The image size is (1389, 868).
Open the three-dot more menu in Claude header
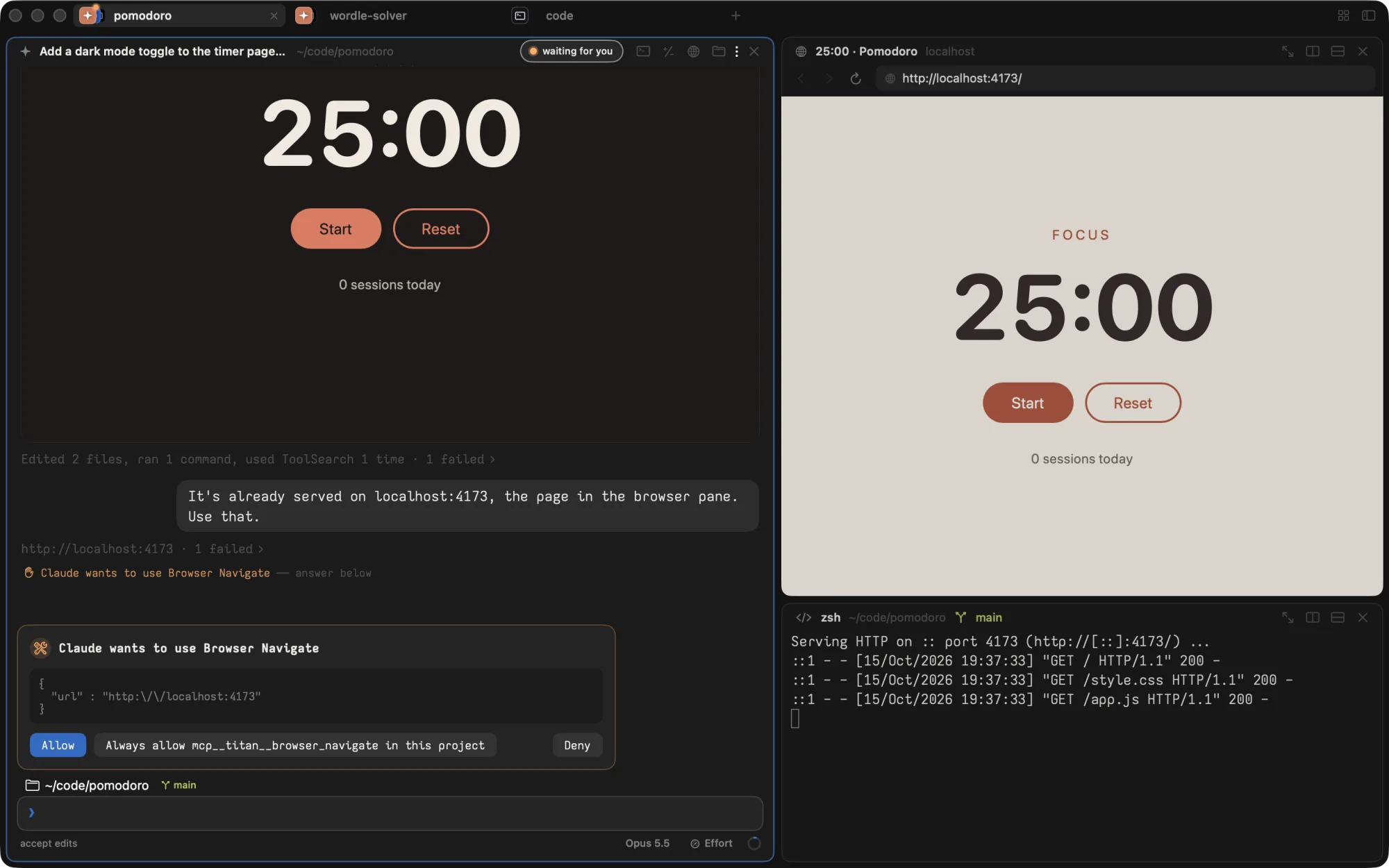coord(736,51)
